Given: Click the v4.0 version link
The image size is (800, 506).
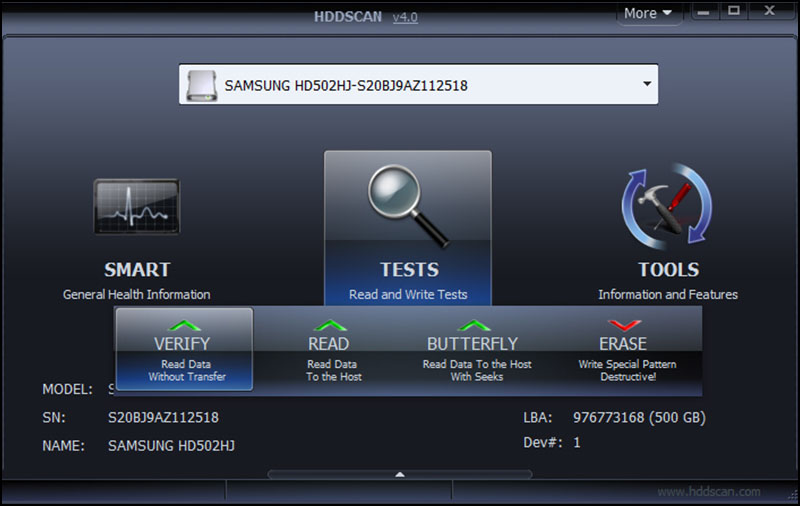Looking at the screenshot, I should [405, 17].
